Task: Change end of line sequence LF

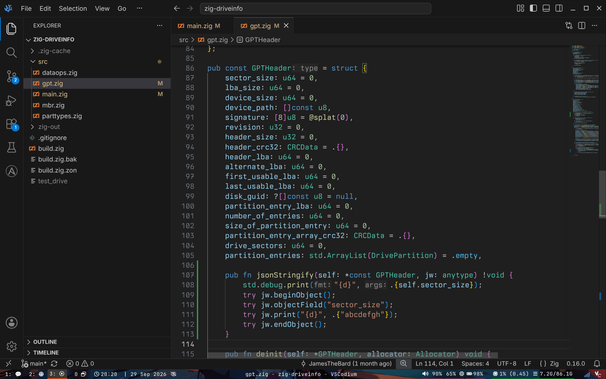Action: [528, 364]
